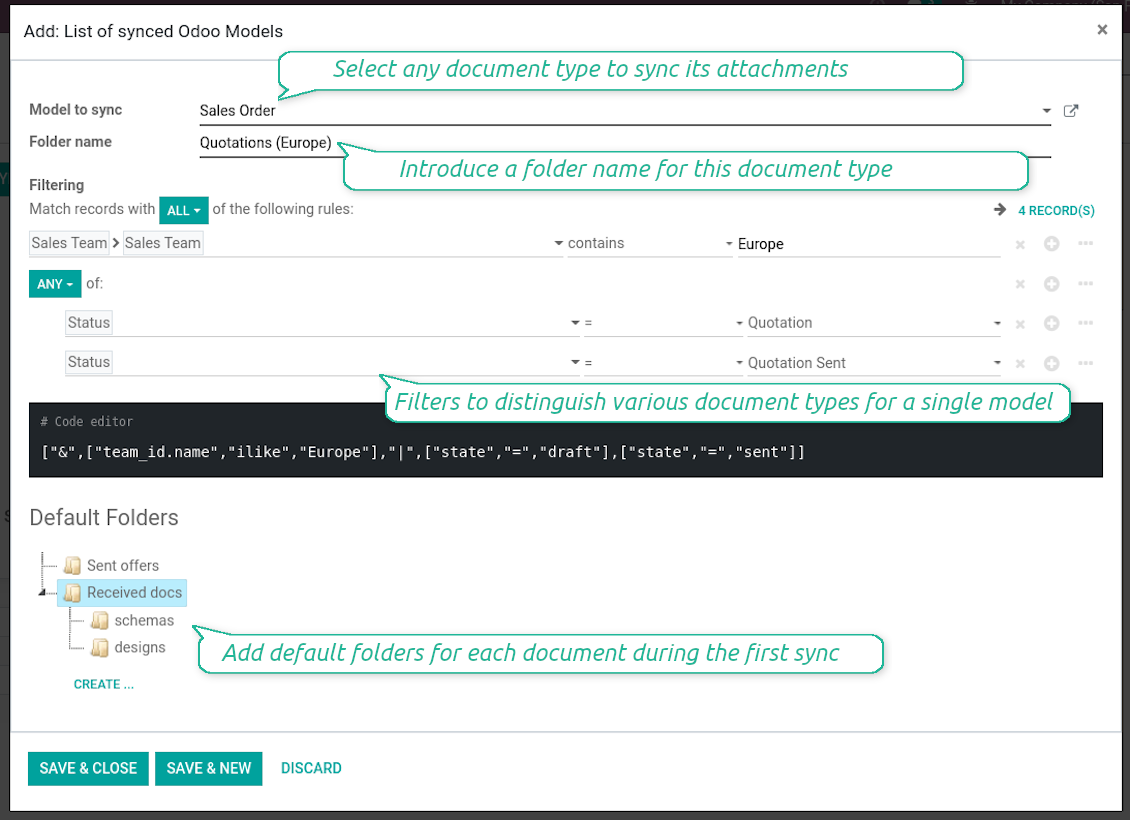Open the contains operator dropdown
This screenshot has height=820, width=1130.
(649, 244)
